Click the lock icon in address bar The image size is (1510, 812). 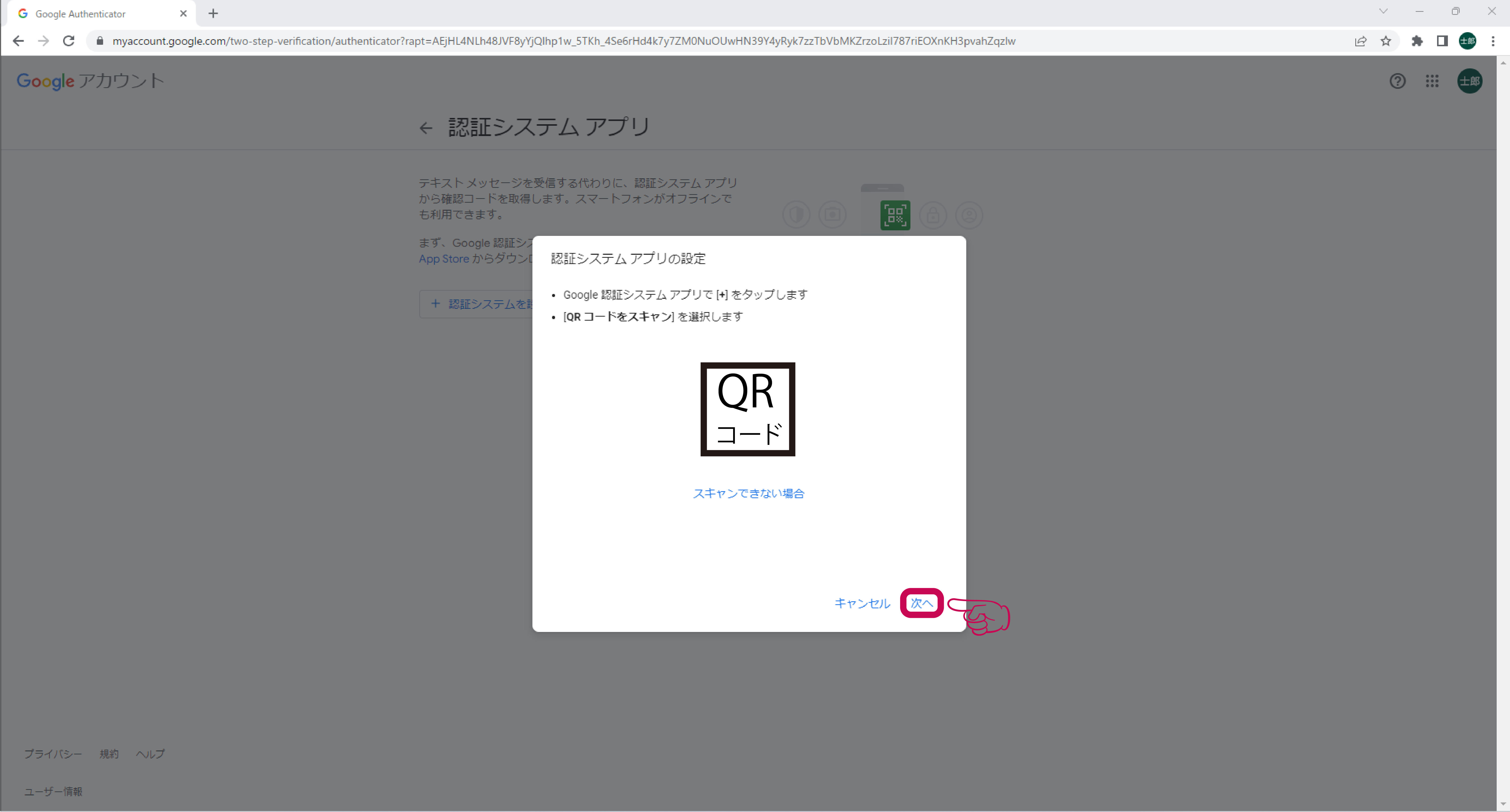pyautogui.click(x=100, y=40)
